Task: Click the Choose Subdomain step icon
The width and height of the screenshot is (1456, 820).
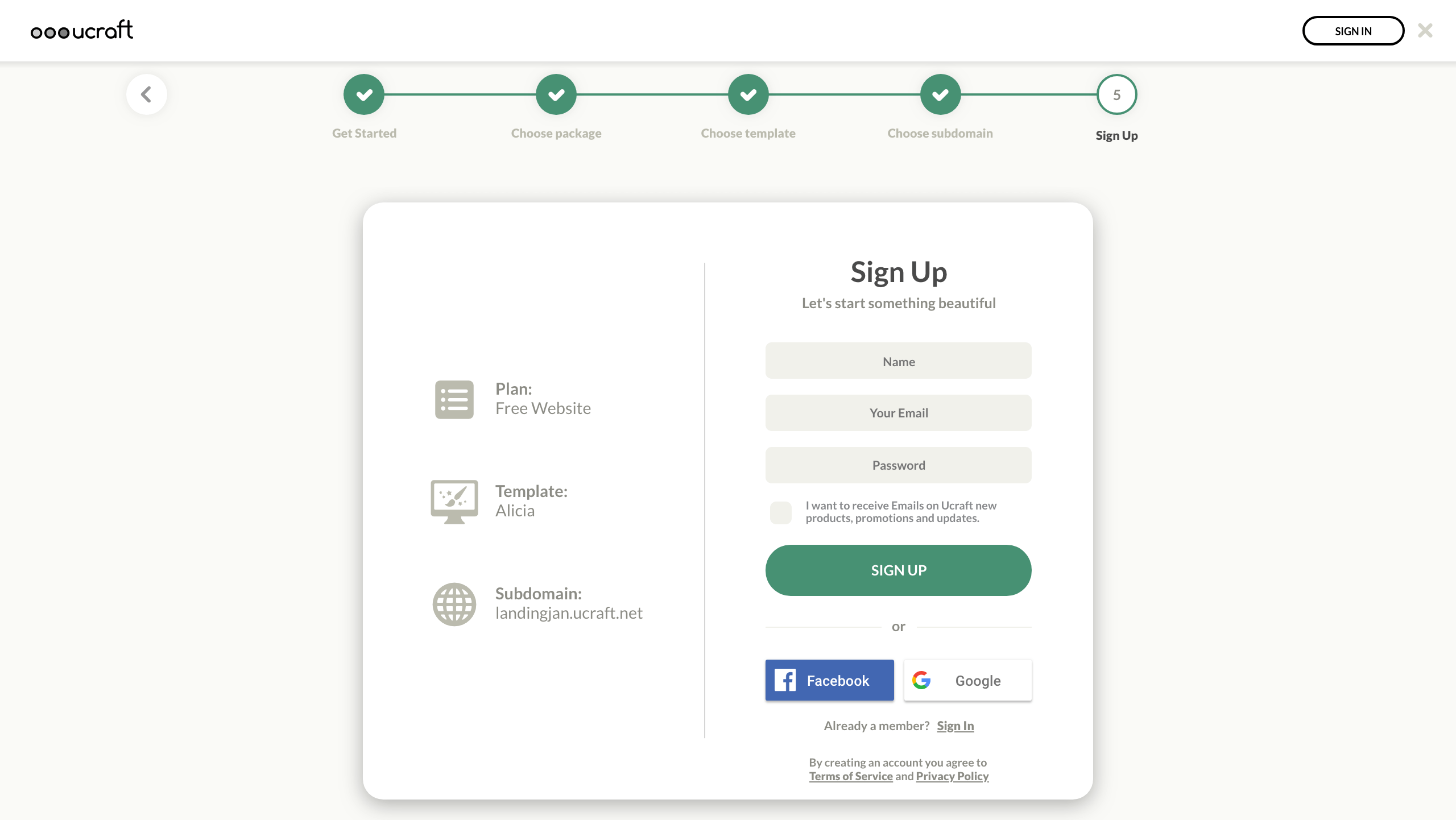Action: [940, 94]
